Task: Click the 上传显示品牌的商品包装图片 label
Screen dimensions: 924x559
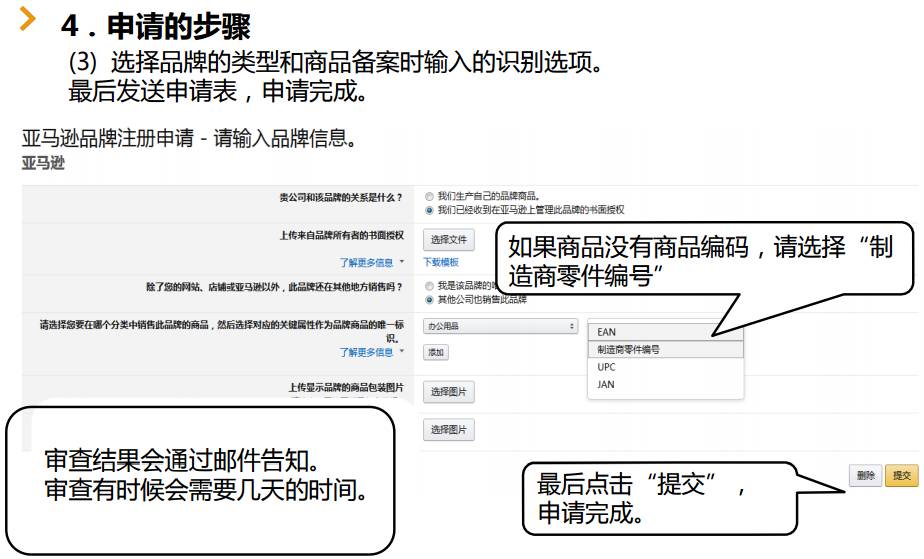Action: click(x=346, y=388)
